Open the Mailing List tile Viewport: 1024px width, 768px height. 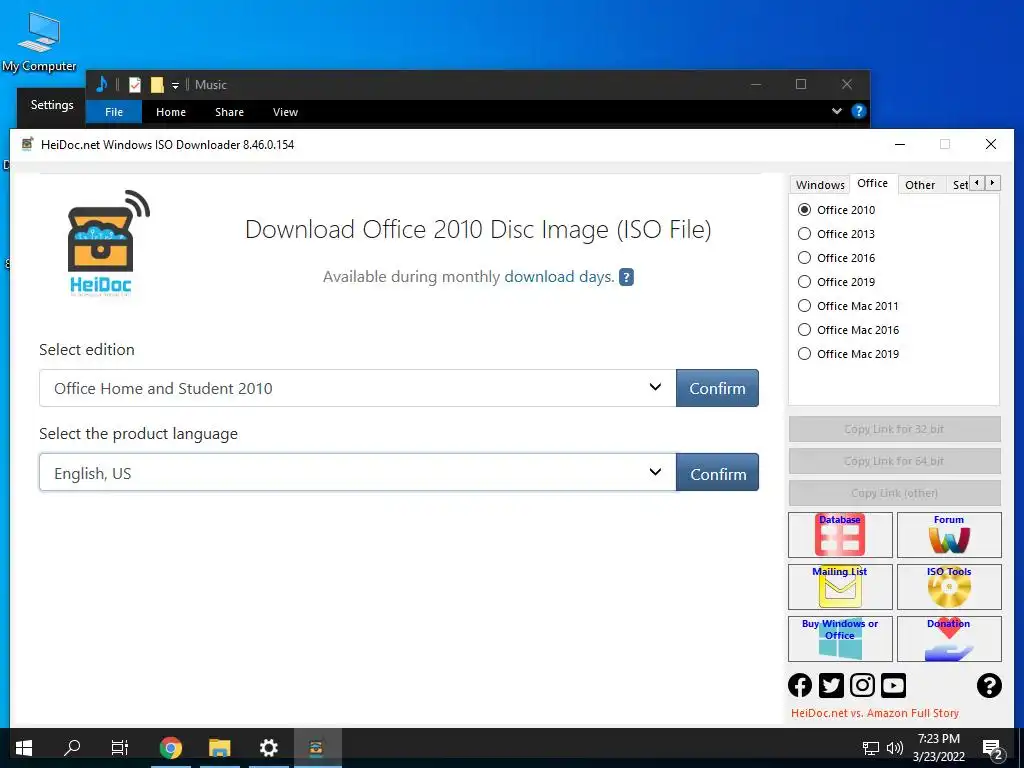click(x=840, y=586)
